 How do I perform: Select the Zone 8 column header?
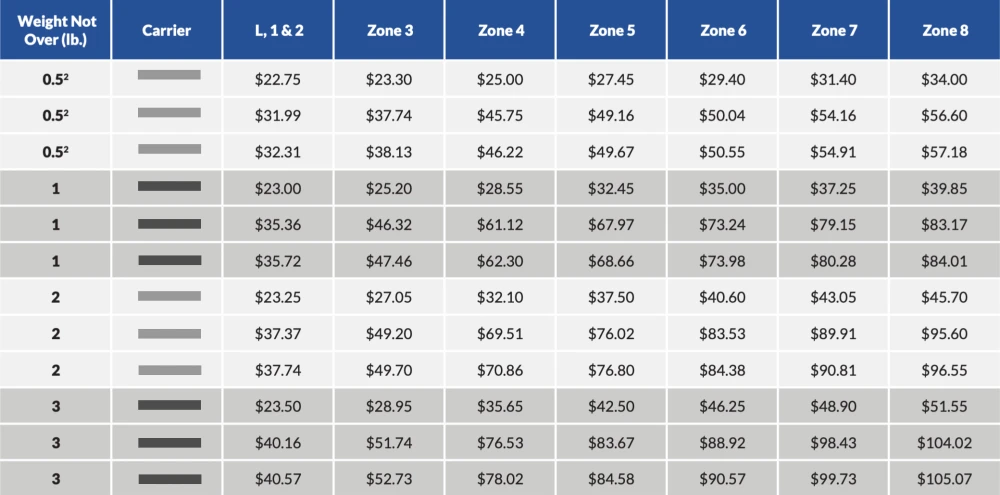pos(945,29)
